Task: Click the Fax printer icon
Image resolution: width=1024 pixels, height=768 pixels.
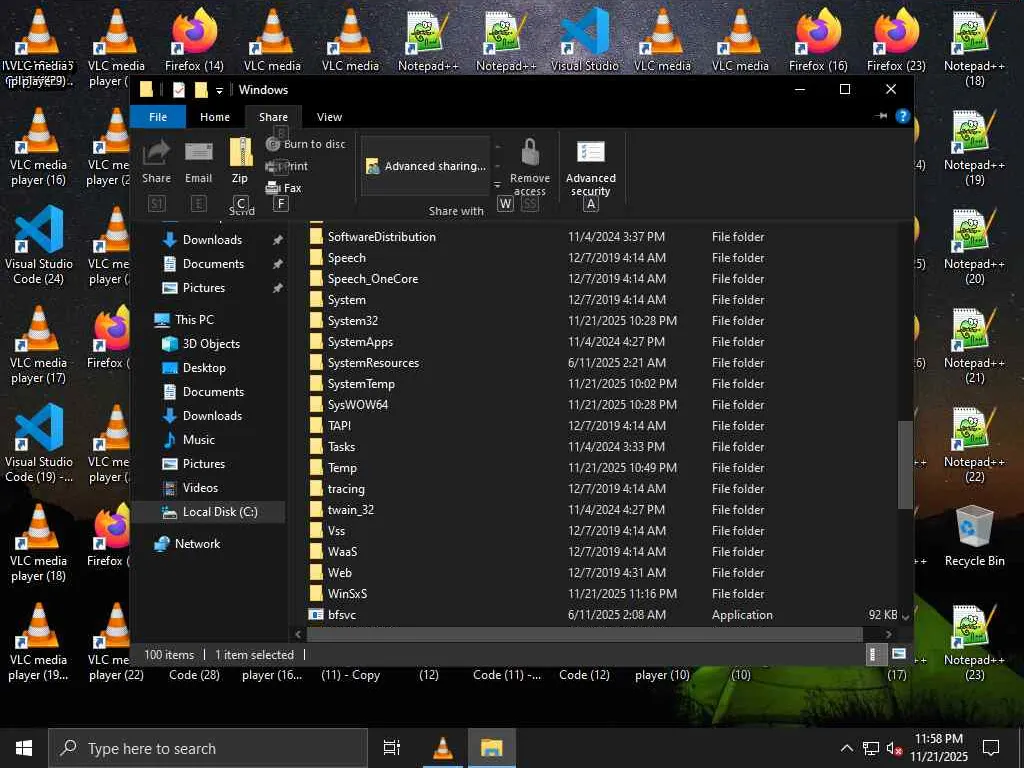Action: pos(273,188)
